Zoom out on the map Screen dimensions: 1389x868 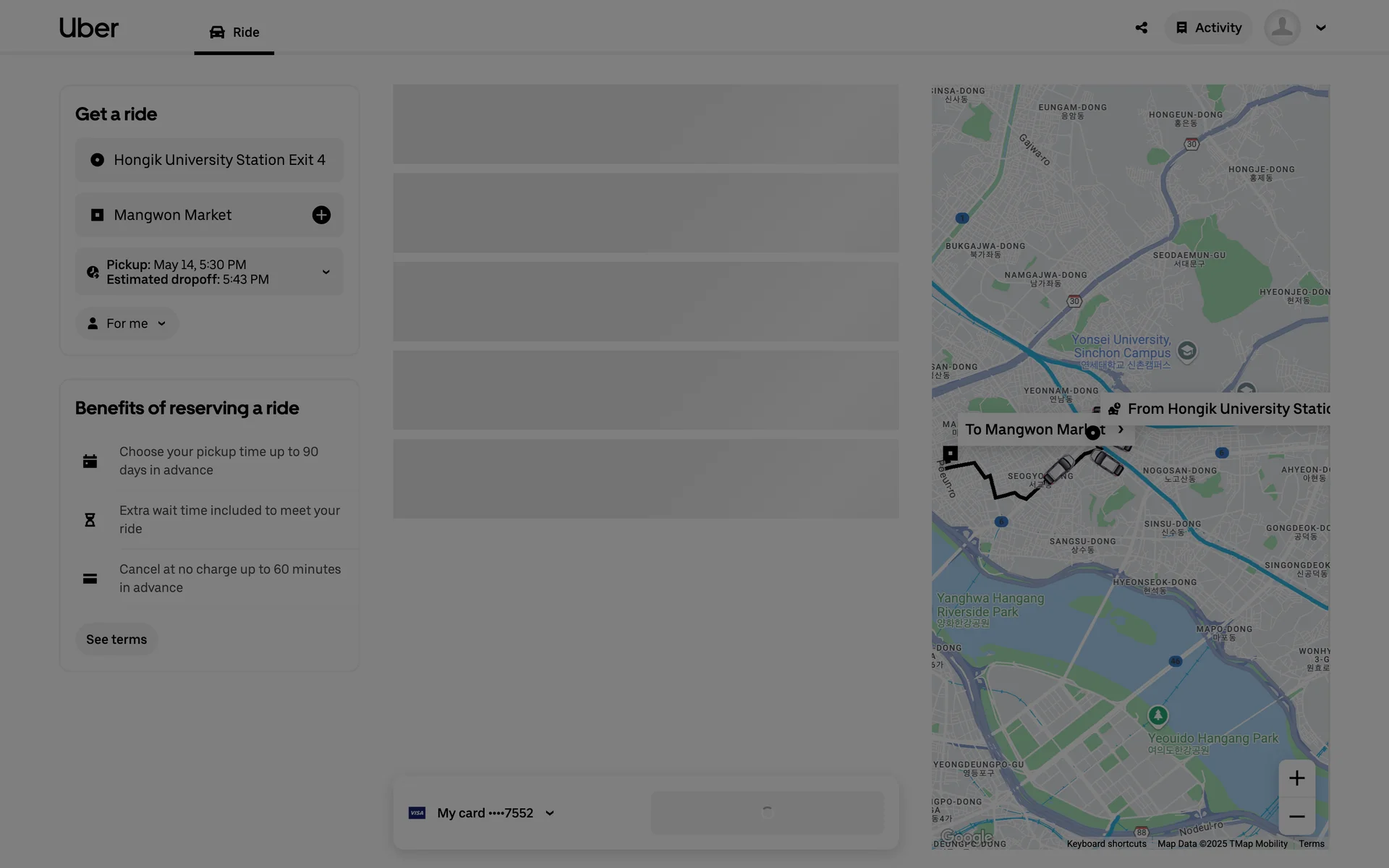(x=1296, y=817)
